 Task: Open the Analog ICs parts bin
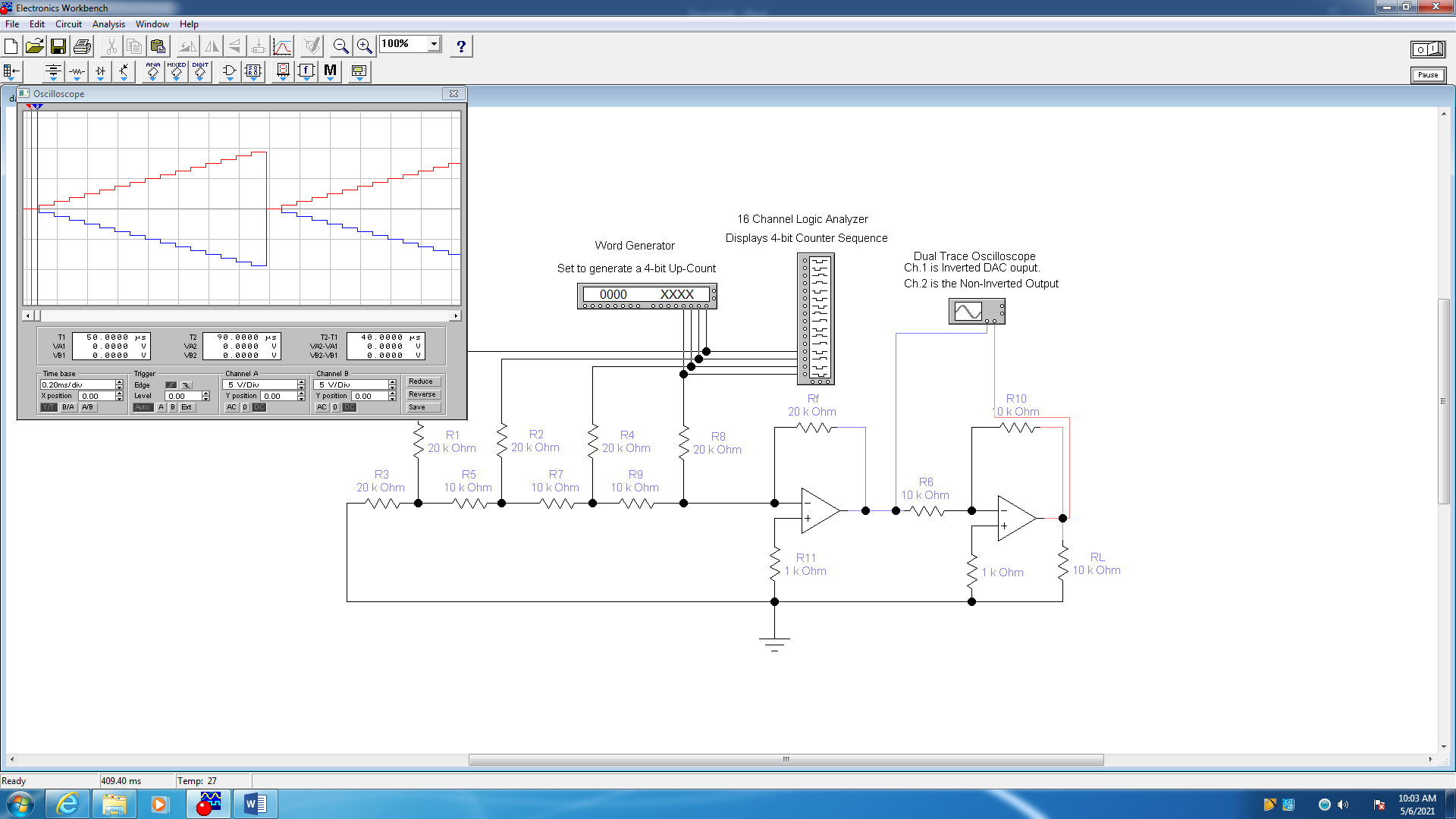coord(152,72)
